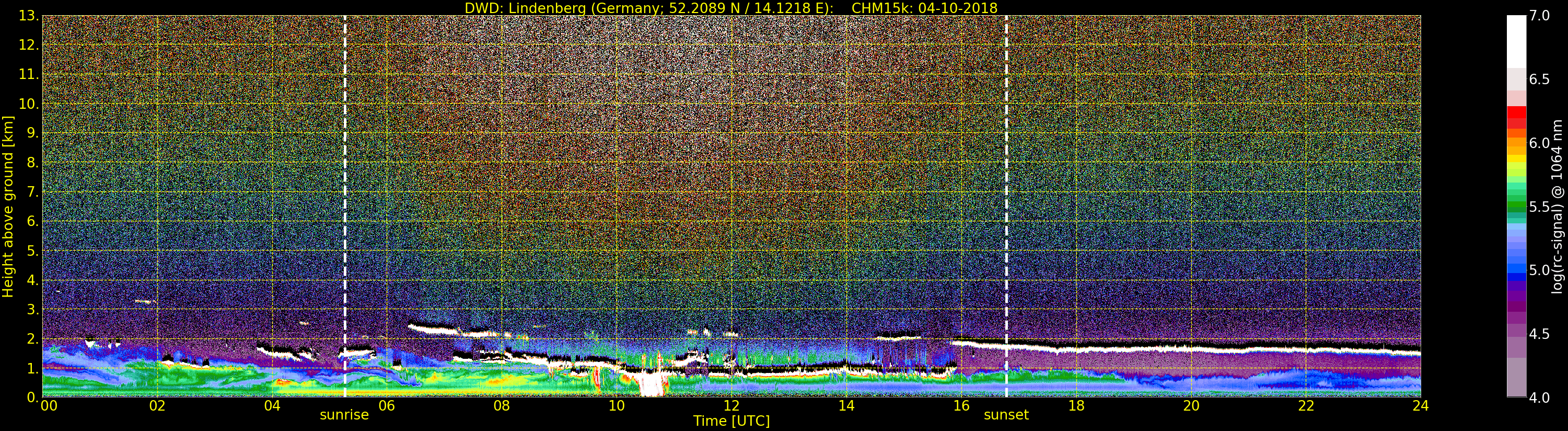Screen dimensions: 1568x431
Task: Click the colorbar tick label '7.0'
Action: (x=1539, y=16)
